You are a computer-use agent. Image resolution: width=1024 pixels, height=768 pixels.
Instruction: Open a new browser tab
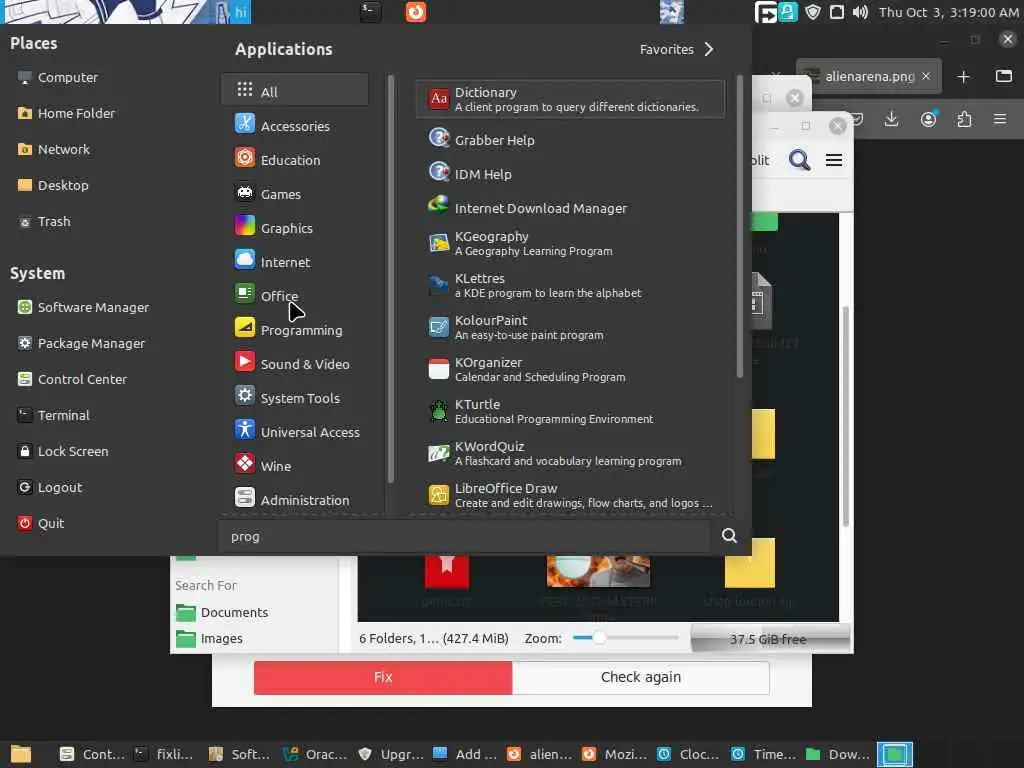(963, 77)
